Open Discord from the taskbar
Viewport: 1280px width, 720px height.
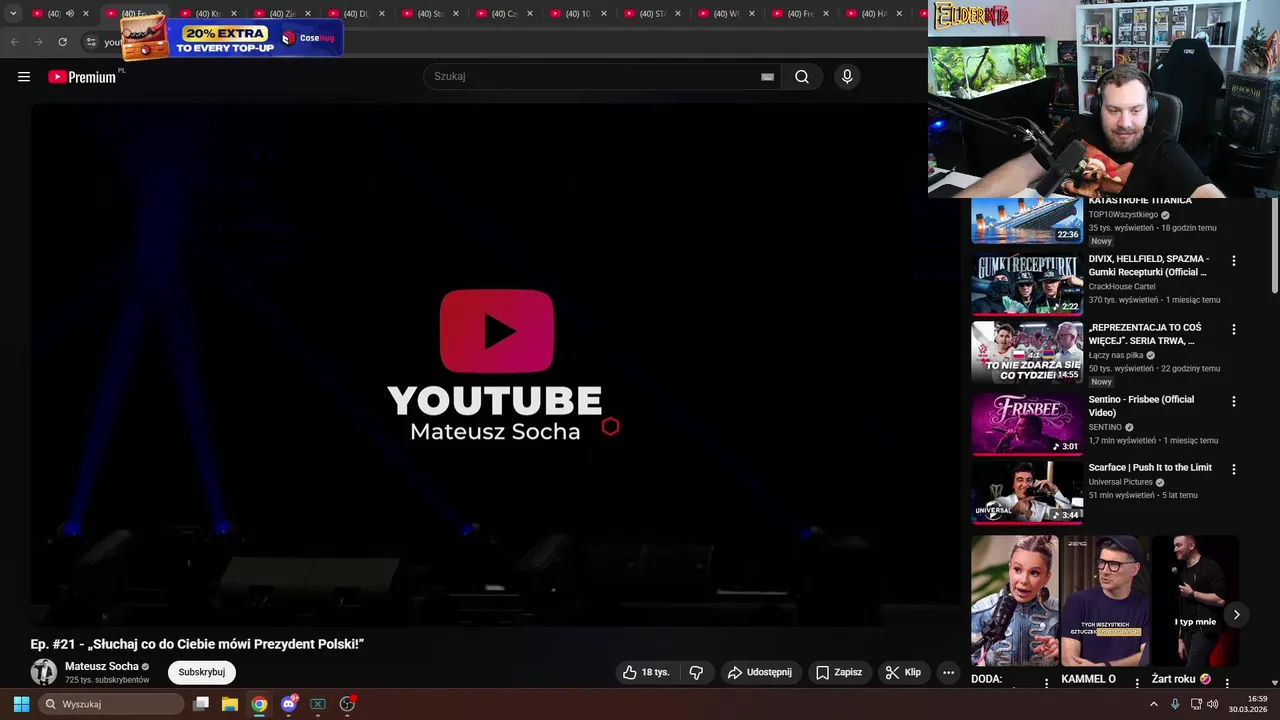[x=289, y=704]
